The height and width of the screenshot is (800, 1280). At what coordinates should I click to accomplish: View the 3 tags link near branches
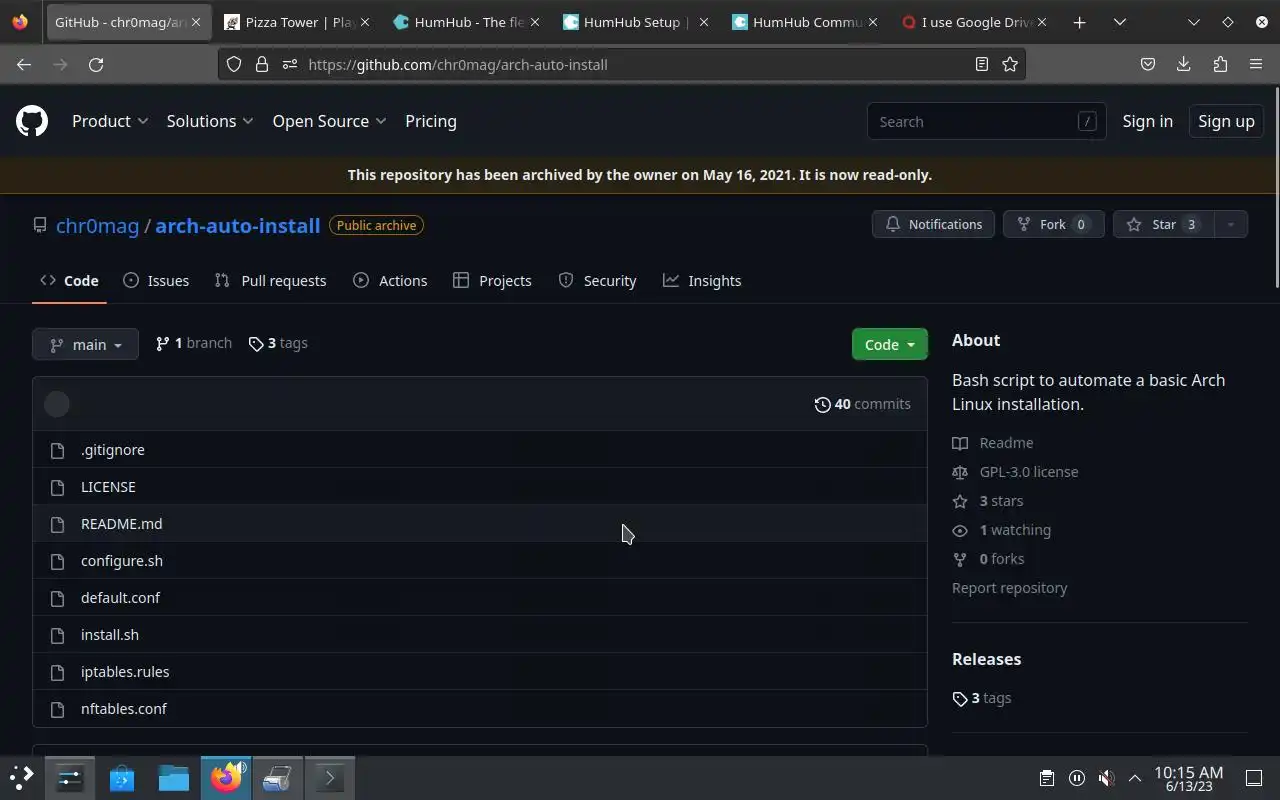click(x=278, y=343)
